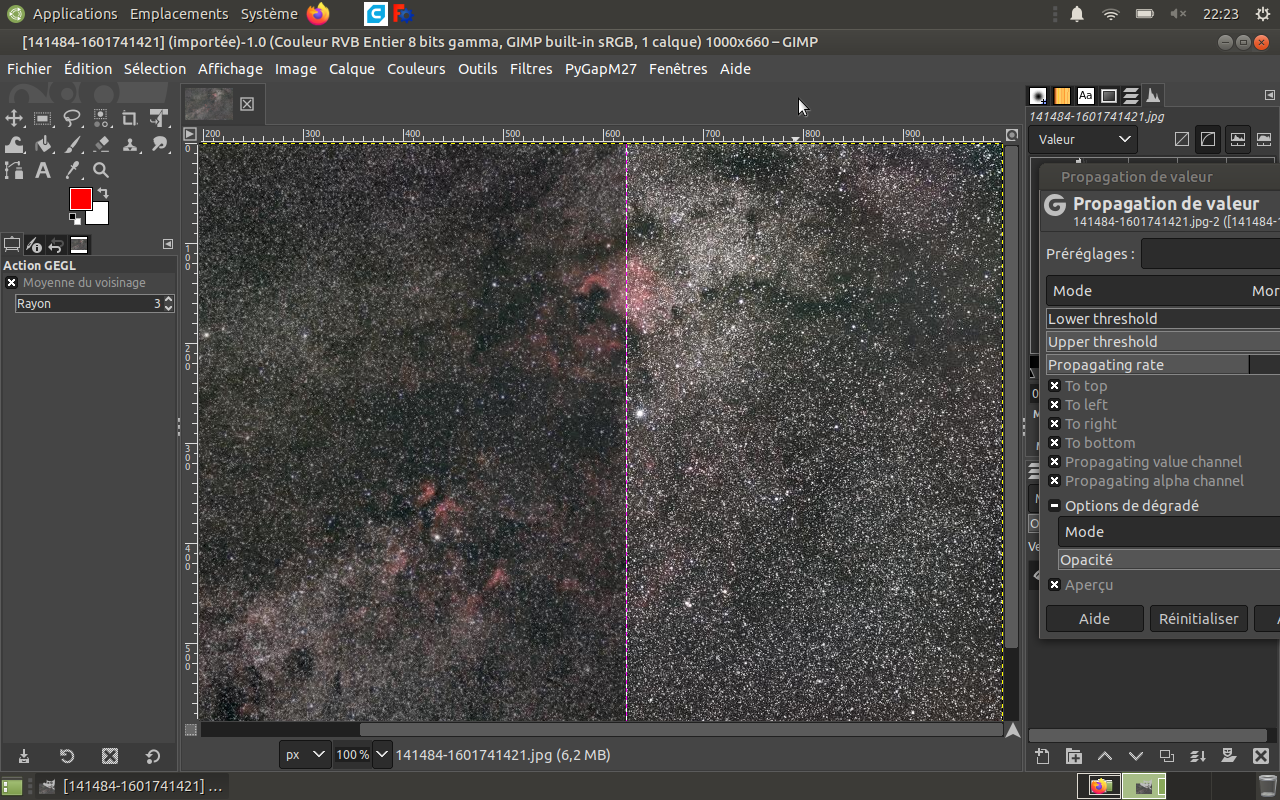Viewport: 1280px width, 800px height.
Task: Switch histogram to linear mode
Action: [x=1182, y=139]
